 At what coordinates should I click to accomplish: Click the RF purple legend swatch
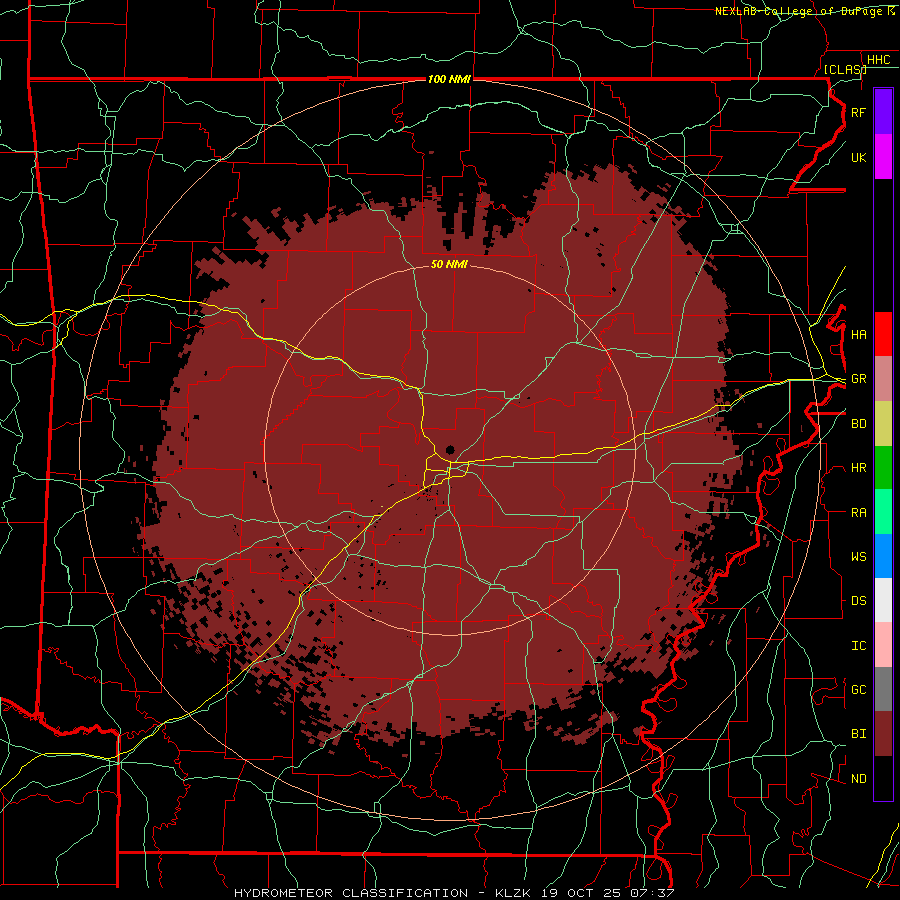[883, 112]
